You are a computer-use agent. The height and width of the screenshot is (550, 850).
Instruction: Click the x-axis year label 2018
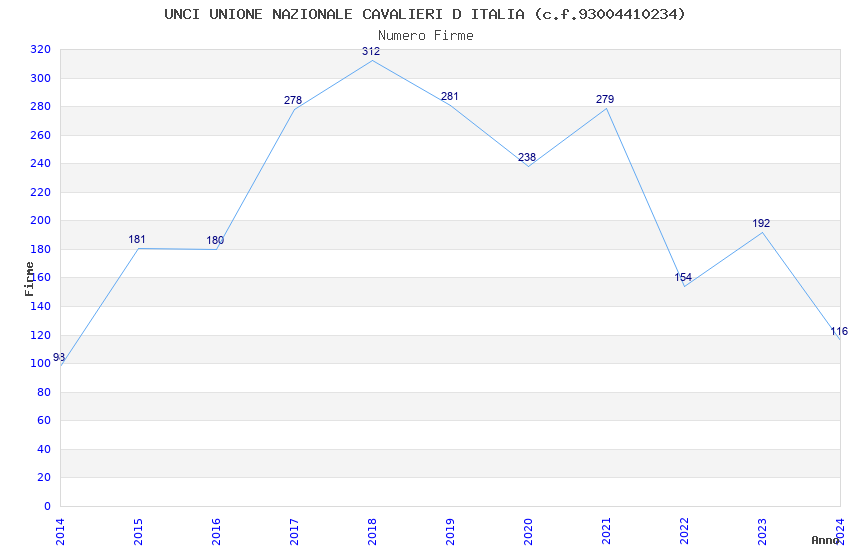[x=372, y=532]
